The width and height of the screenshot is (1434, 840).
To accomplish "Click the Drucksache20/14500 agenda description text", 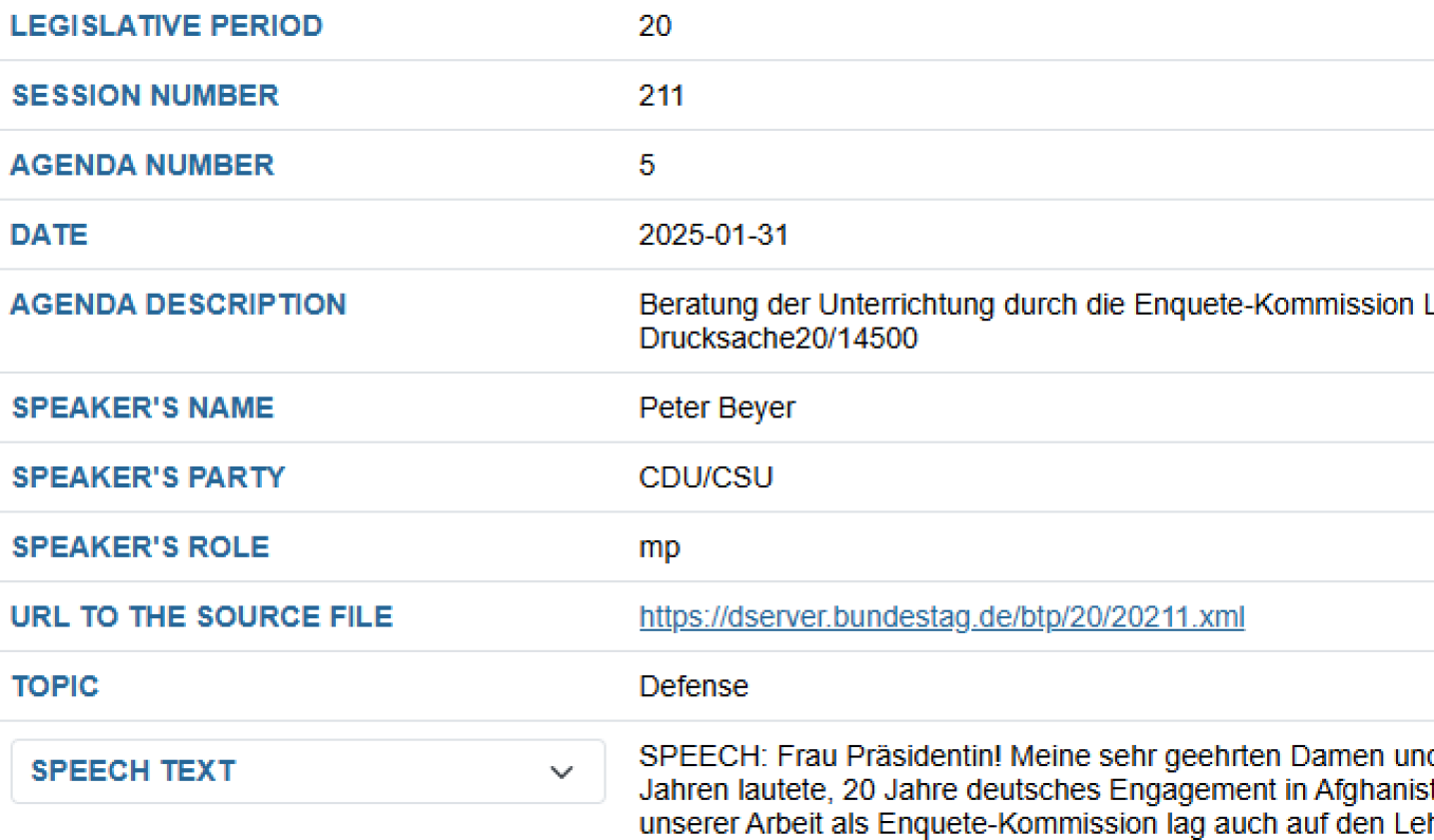I will point(777,339).
